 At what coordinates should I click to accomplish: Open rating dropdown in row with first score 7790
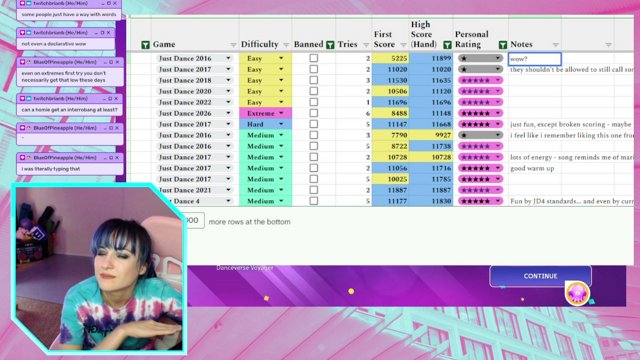(x=498, y=135)
